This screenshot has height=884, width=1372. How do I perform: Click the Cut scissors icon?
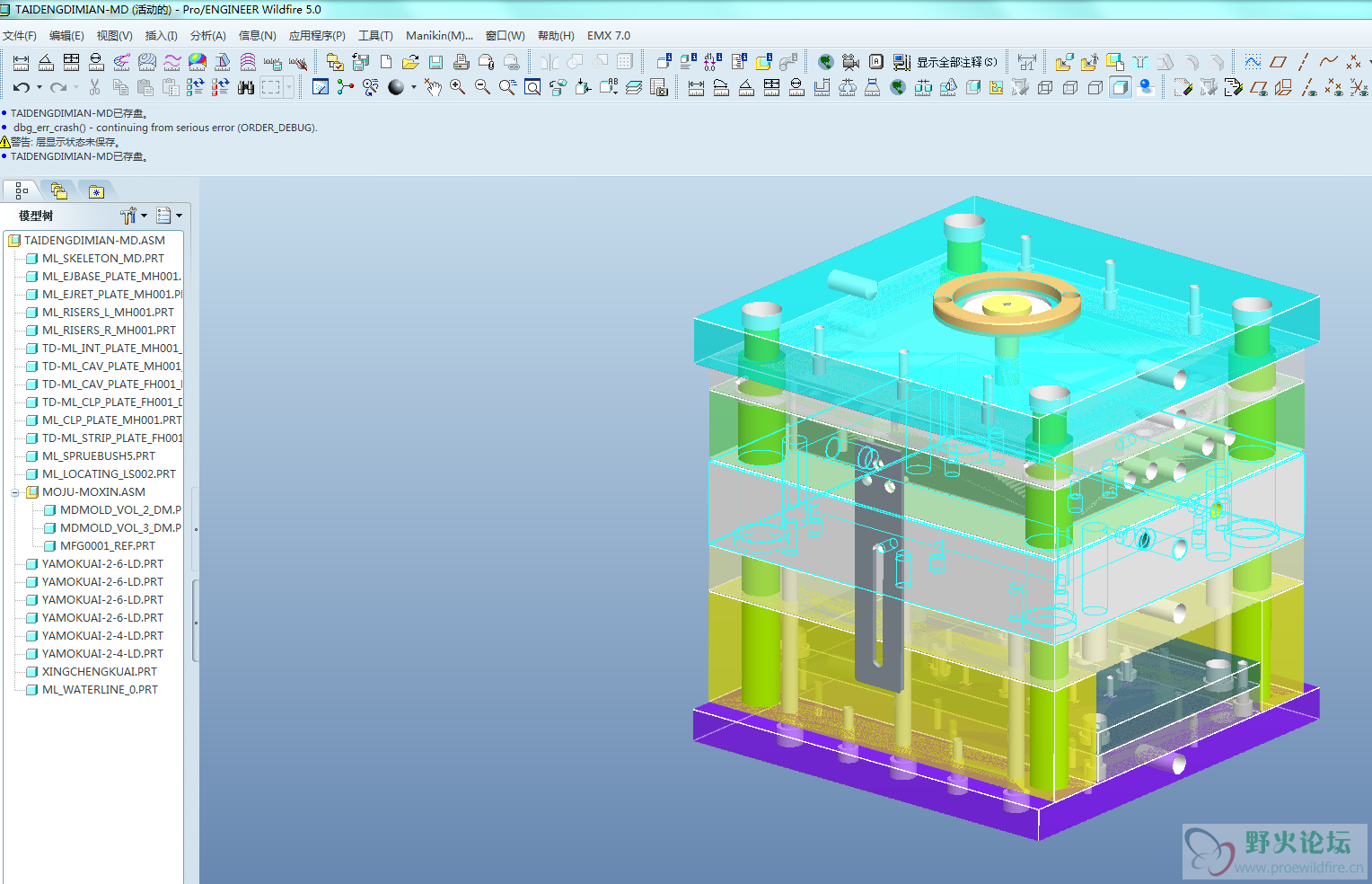(94, 87)
